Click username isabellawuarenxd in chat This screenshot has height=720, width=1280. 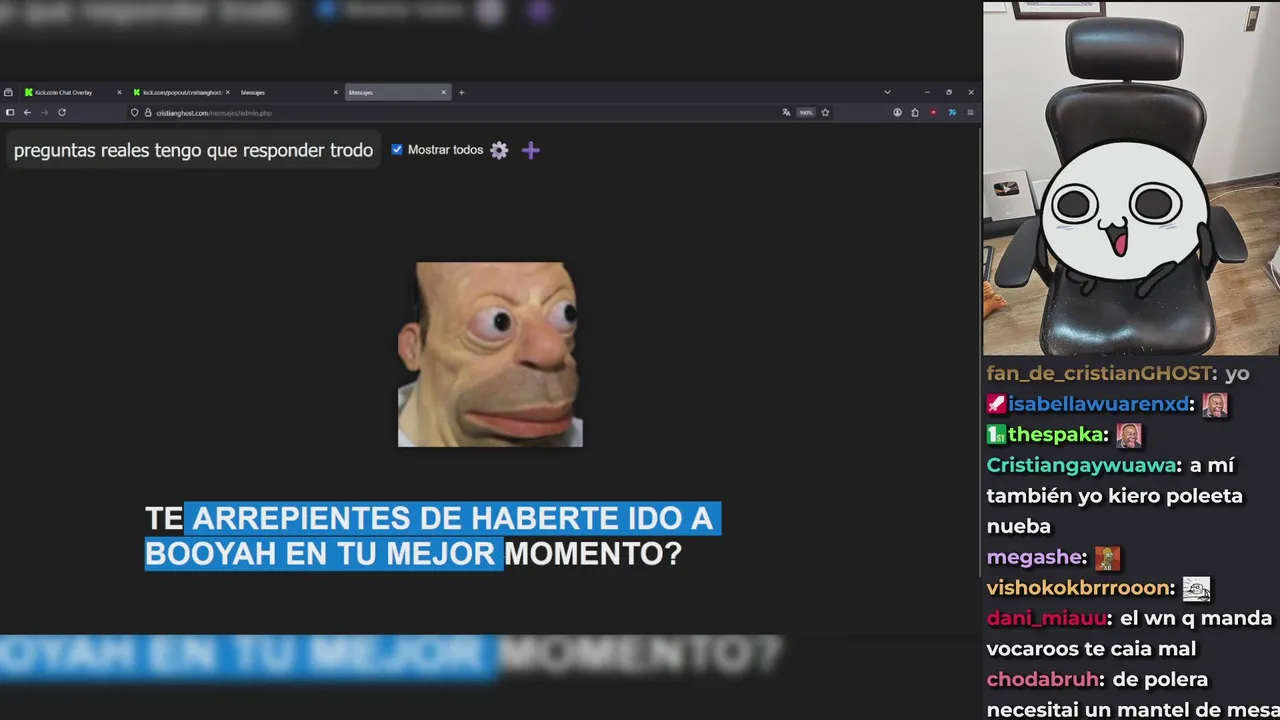click(1099, 404)
